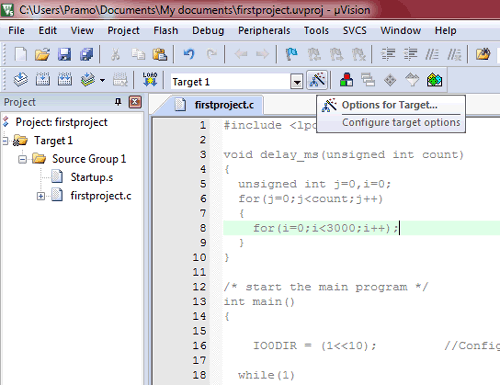Select firstproject.c in the project tree

click(101, 196)
